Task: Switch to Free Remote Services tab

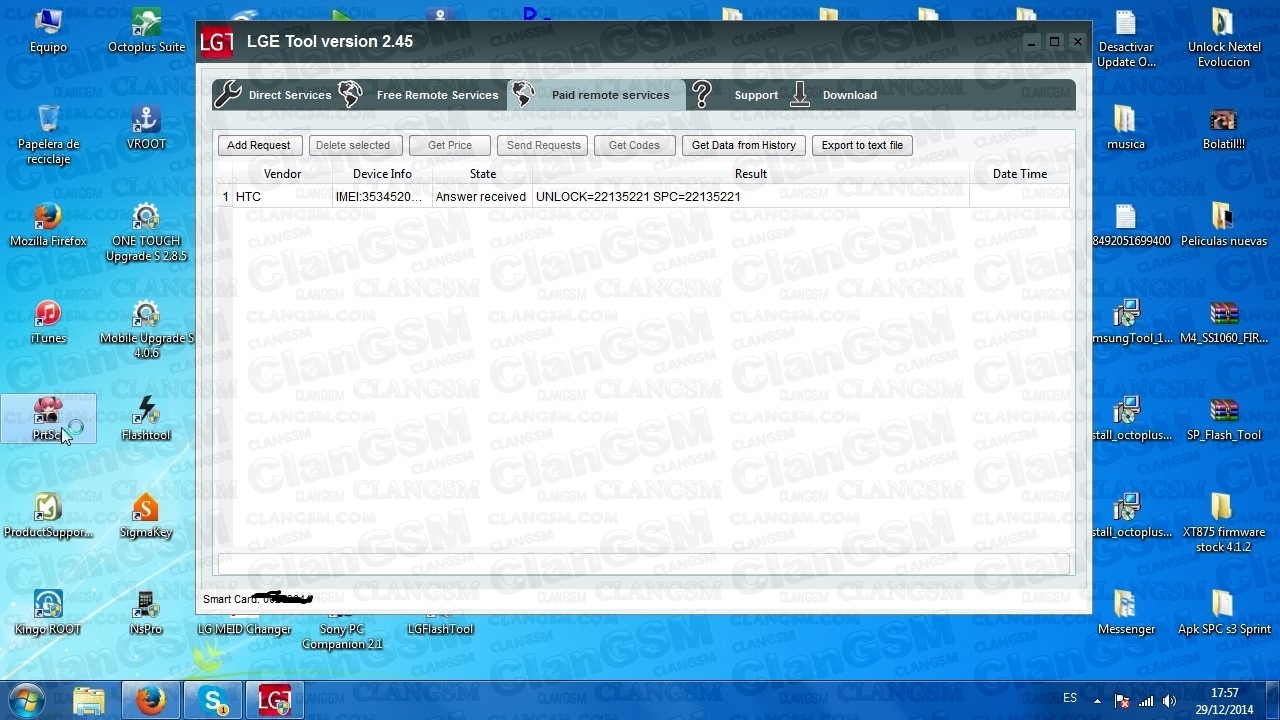Action: (x=420, y=95)
